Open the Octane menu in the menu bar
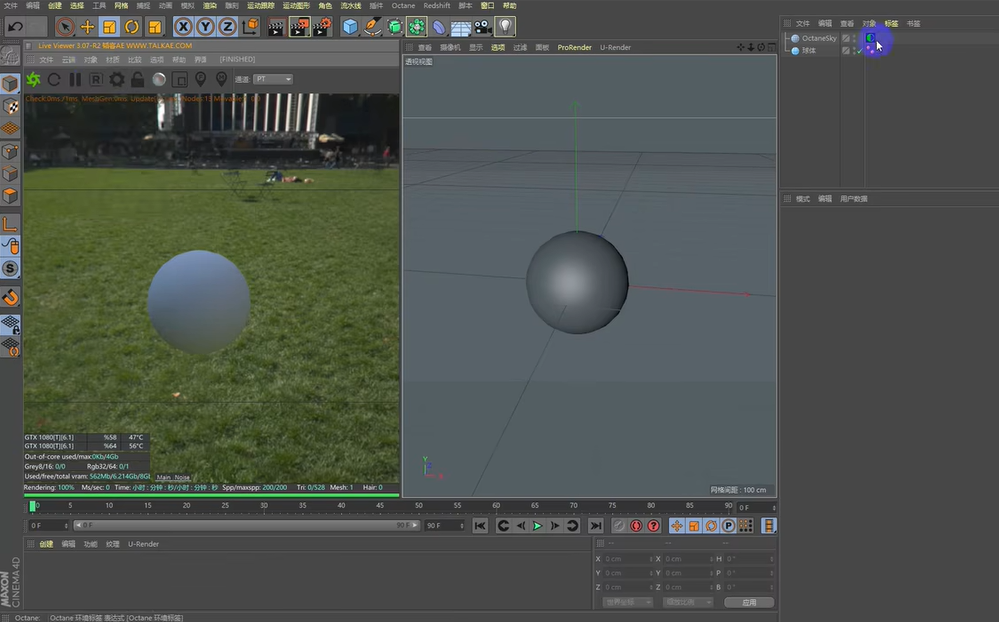This screenshot has width=999, height=622. point(403,5)
